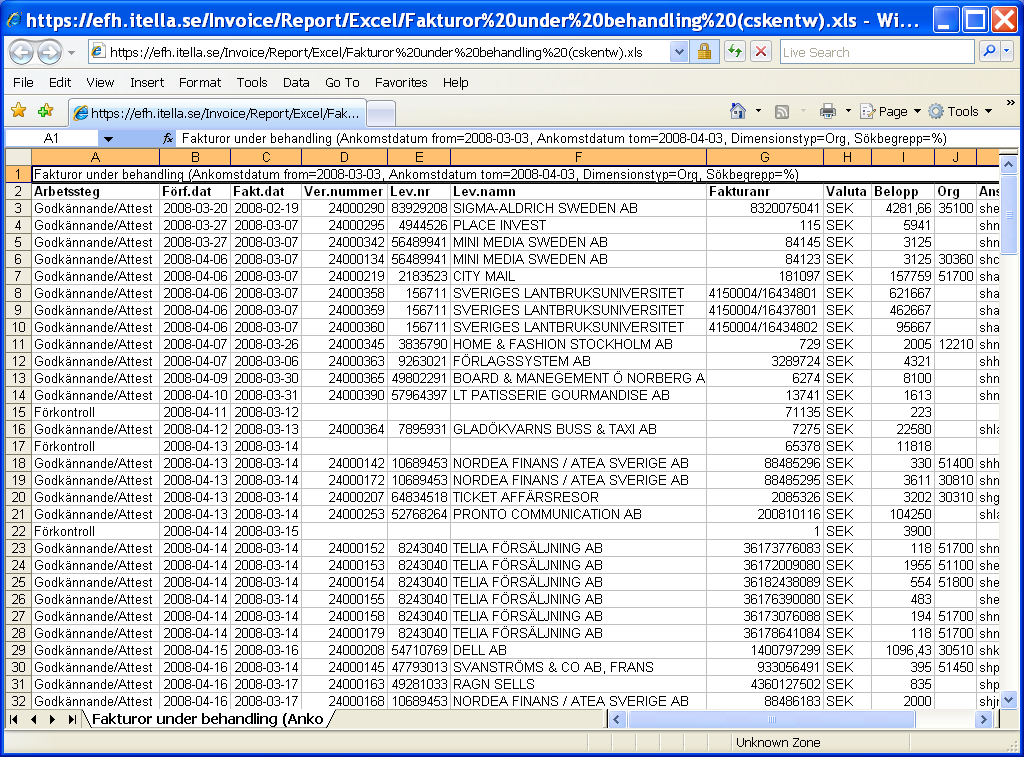Image resolution: width=1024 pixels, height=757 pixels.
Task: Click into the Live Search box
Action: pos(876,52)
